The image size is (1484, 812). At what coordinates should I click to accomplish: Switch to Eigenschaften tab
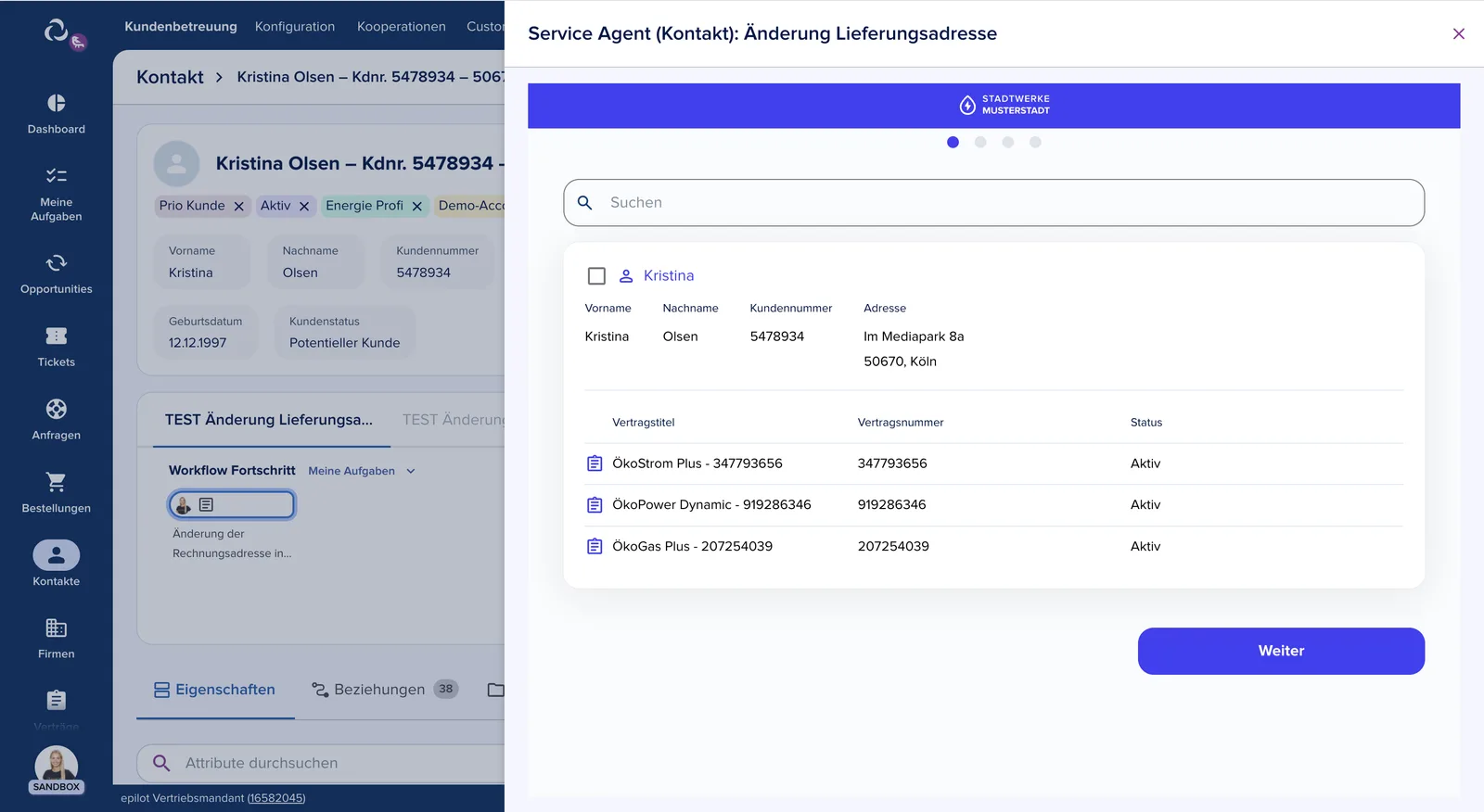(x=215, y=690)
